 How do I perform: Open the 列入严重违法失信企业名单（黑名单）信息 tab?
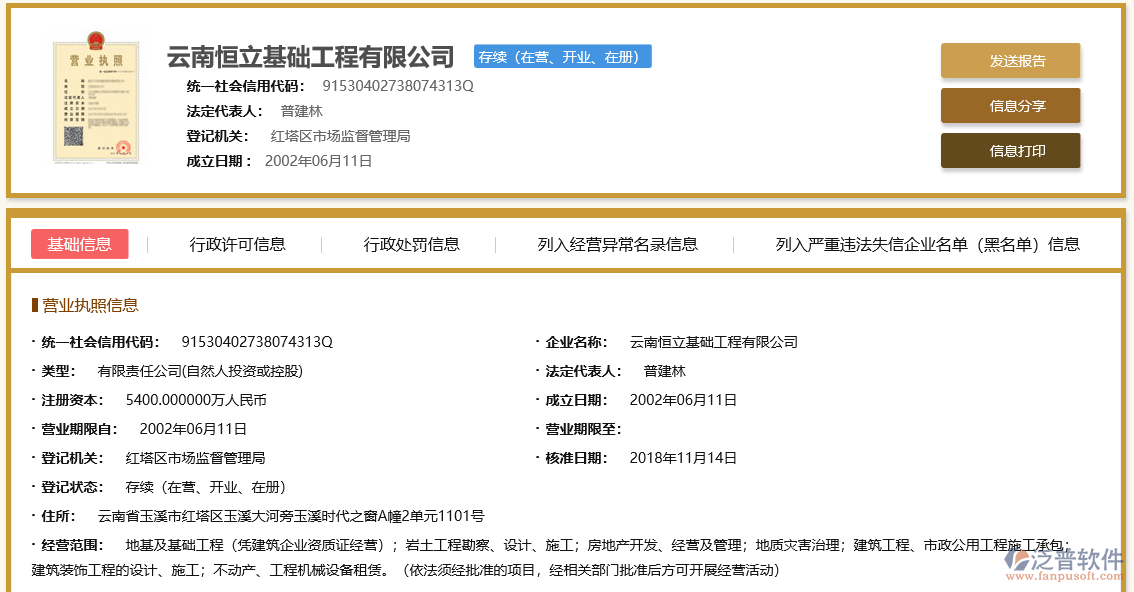pos(927,244)
